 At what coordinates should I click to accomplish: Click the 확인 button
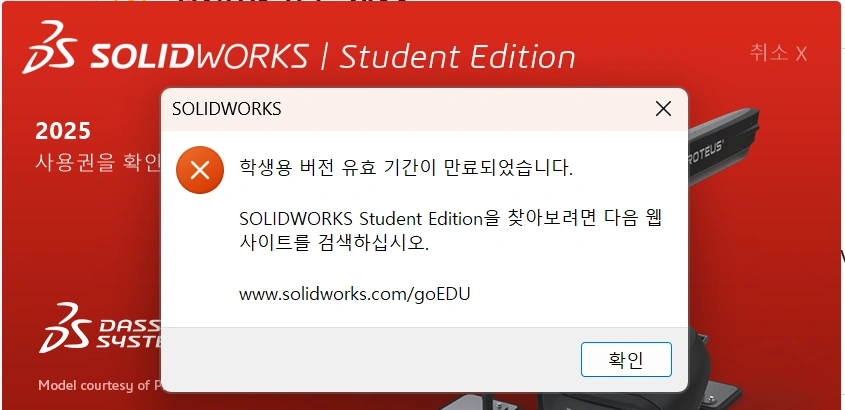tap(626, 359)
